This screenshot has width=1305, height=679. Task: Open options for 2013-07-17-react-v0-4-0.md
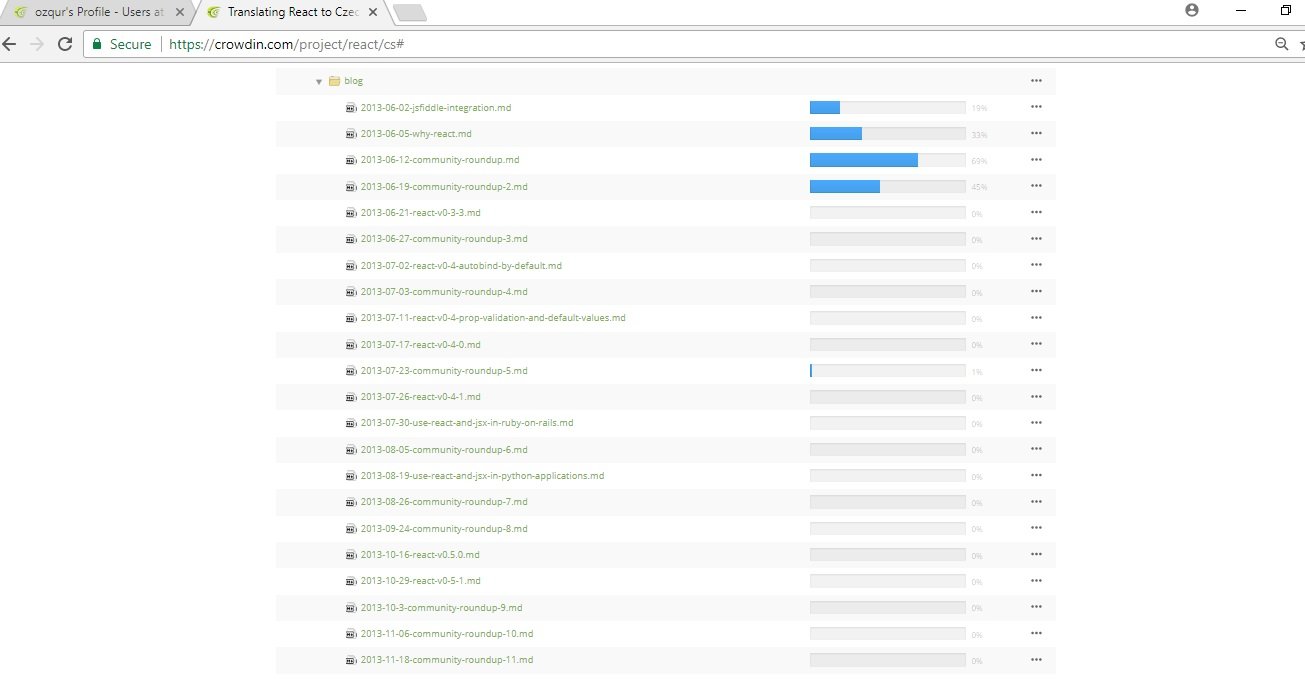[x=1036, y=344]
